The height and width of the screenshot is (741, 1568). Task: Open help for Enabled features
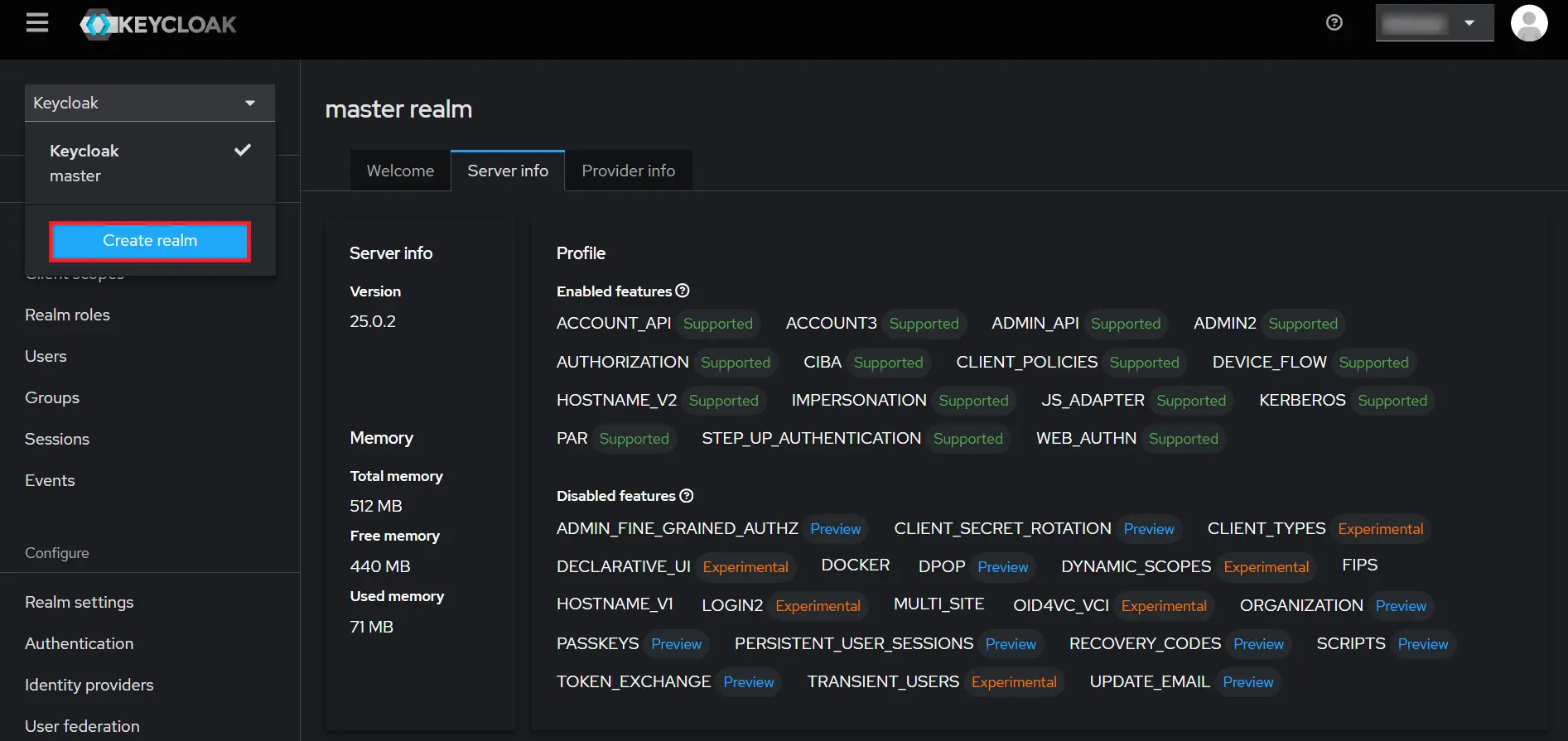(x=683, y=291)
